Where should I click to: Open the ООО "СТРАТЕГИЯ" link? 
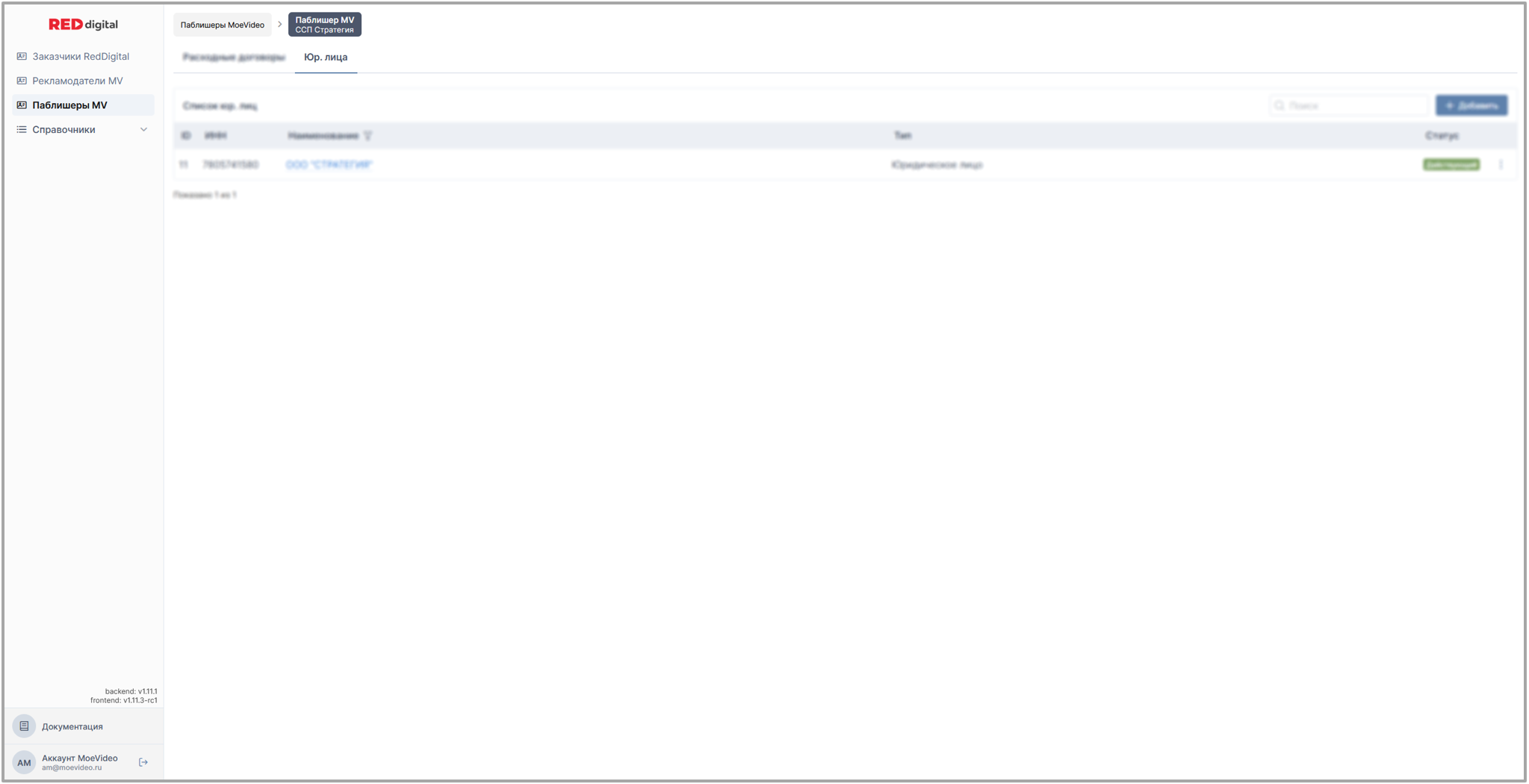329,165
